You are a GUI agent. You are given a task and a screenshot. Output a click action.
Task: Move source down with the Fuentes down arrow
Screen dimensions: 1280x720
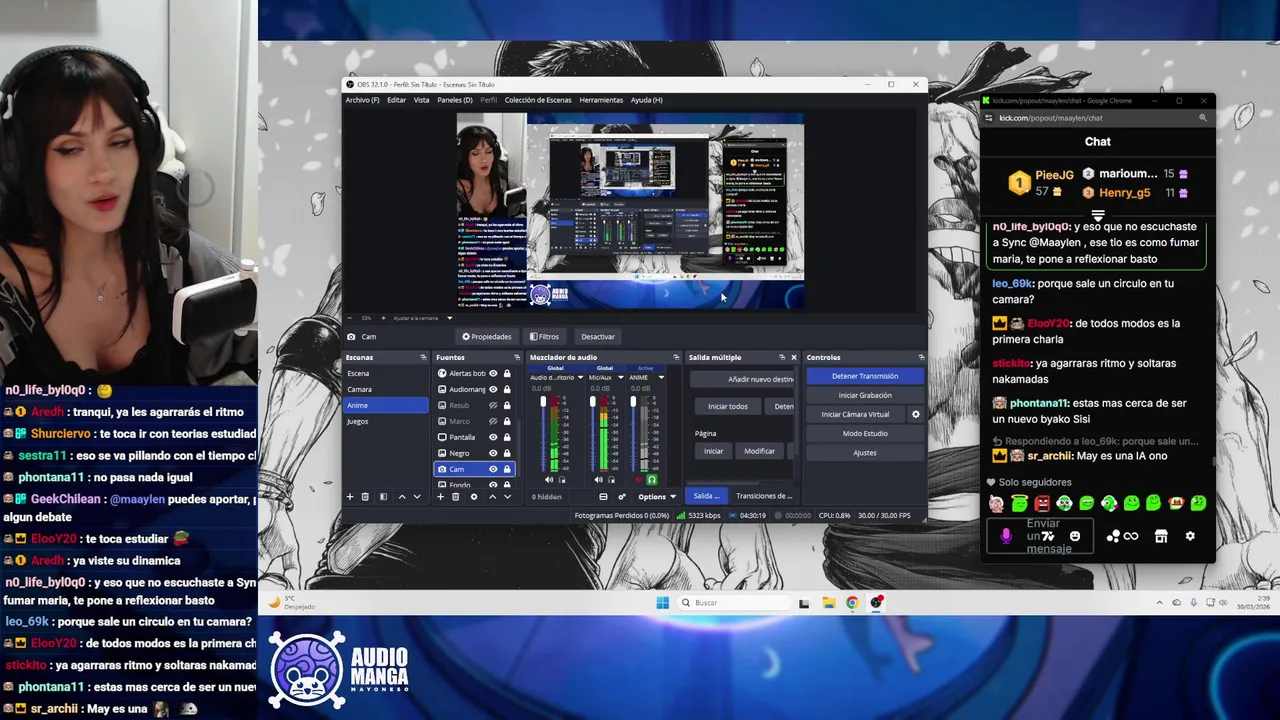pos(507,497)
